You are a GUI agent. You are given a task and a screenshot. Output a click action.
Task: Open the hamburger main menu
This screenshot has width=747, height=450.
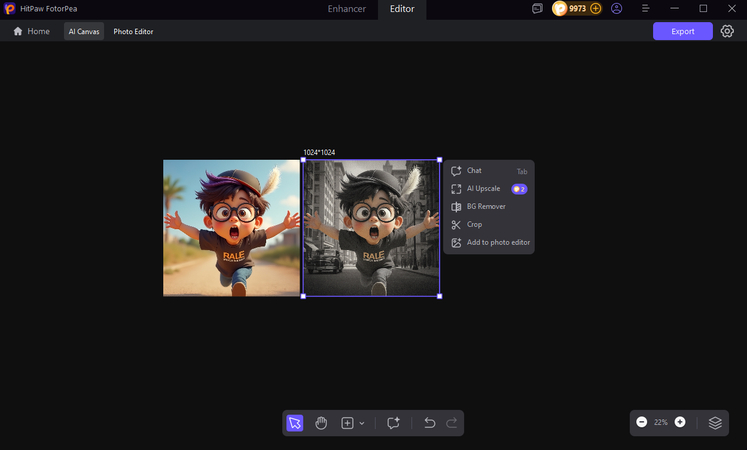point(646,8)
